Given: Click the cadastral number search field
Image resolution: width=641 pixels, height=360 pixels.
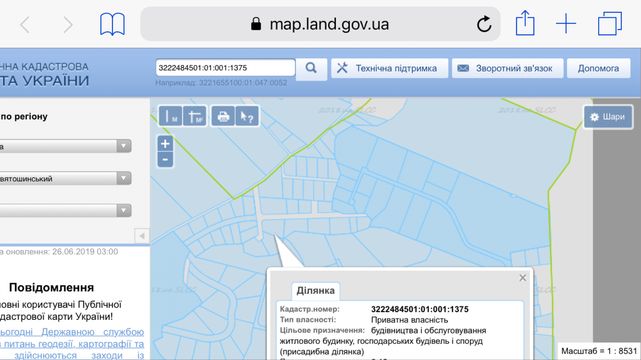Looking at the screenshot, I should pos(225,68).
